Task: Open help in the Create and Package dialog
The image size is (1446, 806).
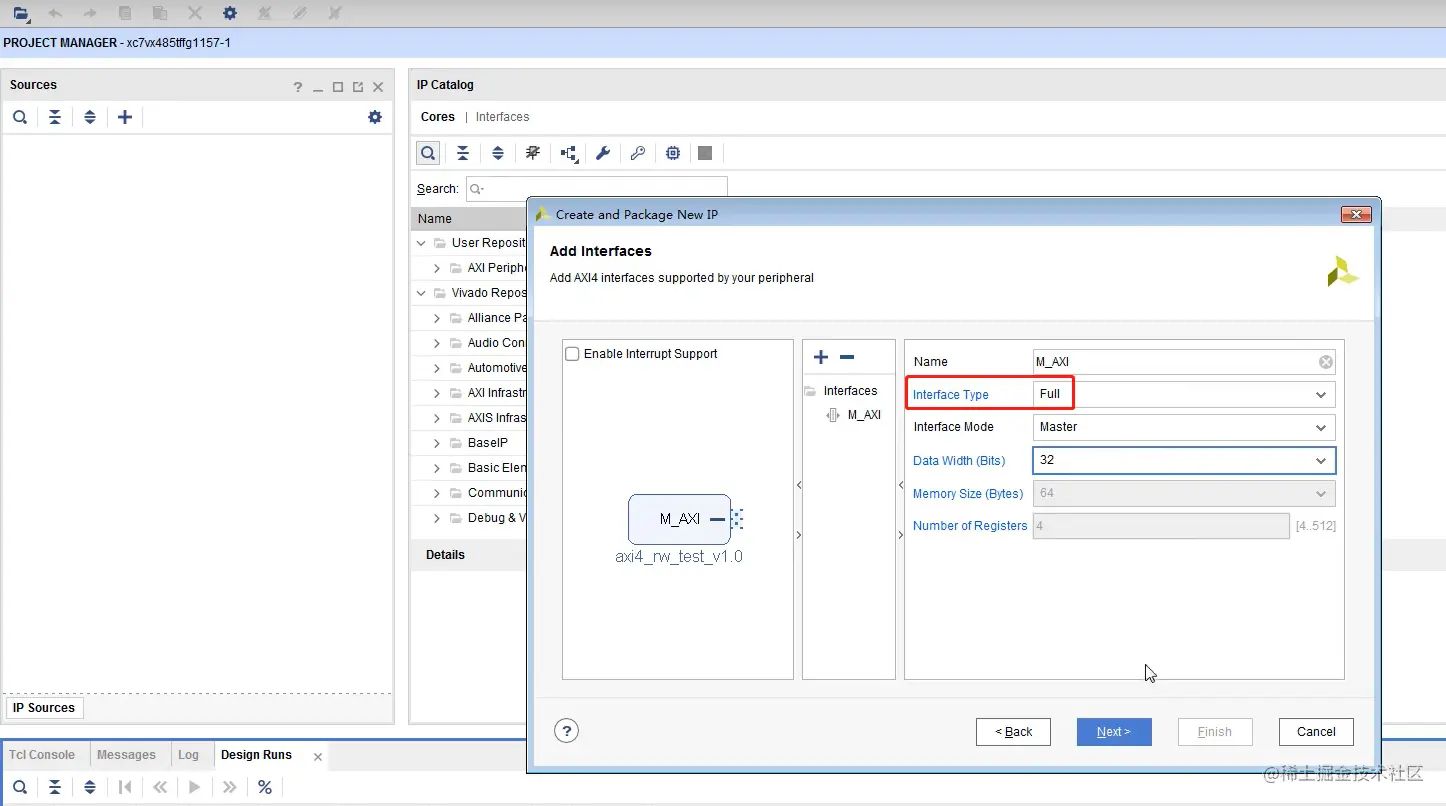Action: [x=566, y=731]
